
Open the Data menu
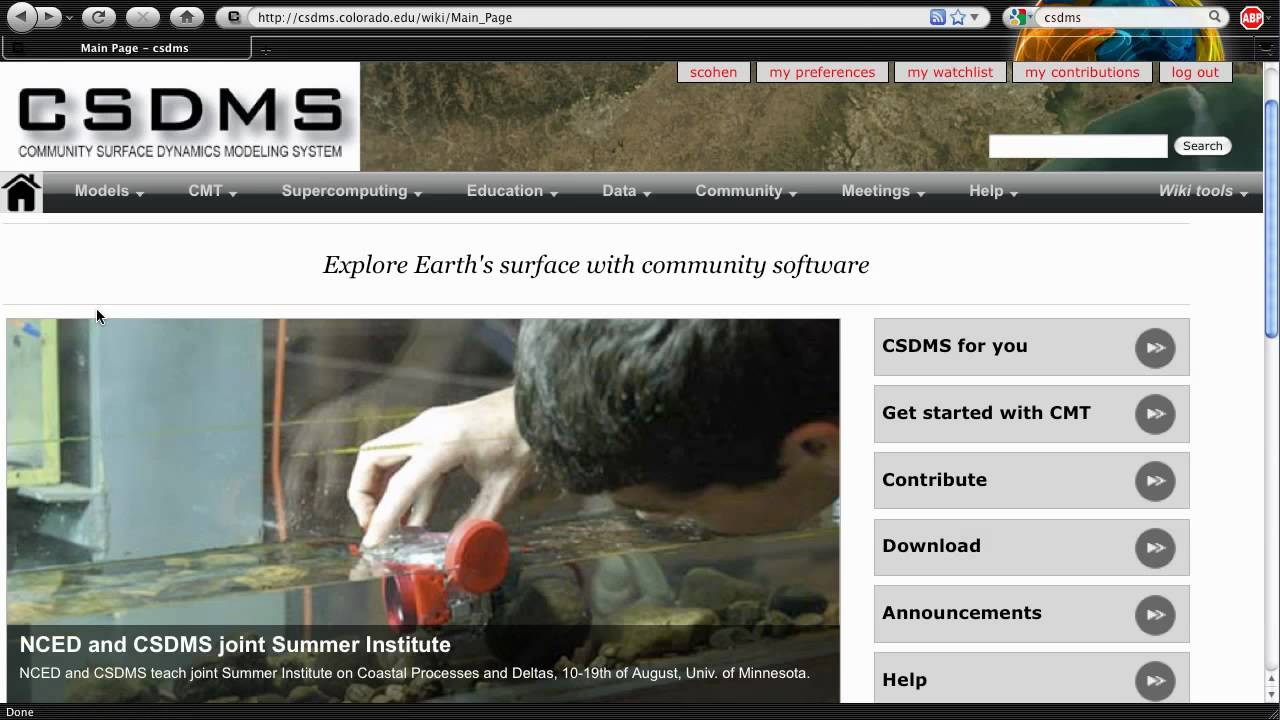tap(627, 191)
